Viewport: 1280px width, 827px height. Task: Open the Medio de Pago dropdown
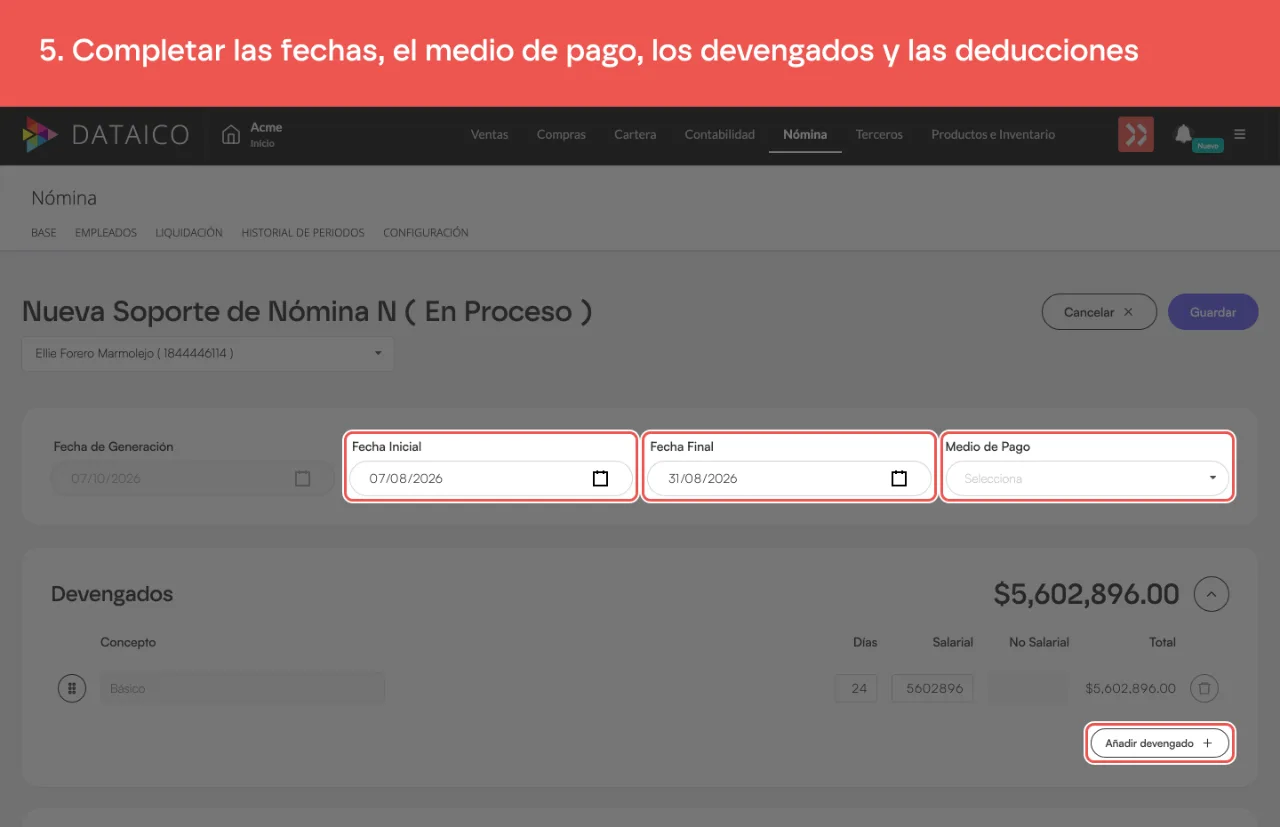pos(1087,479)
